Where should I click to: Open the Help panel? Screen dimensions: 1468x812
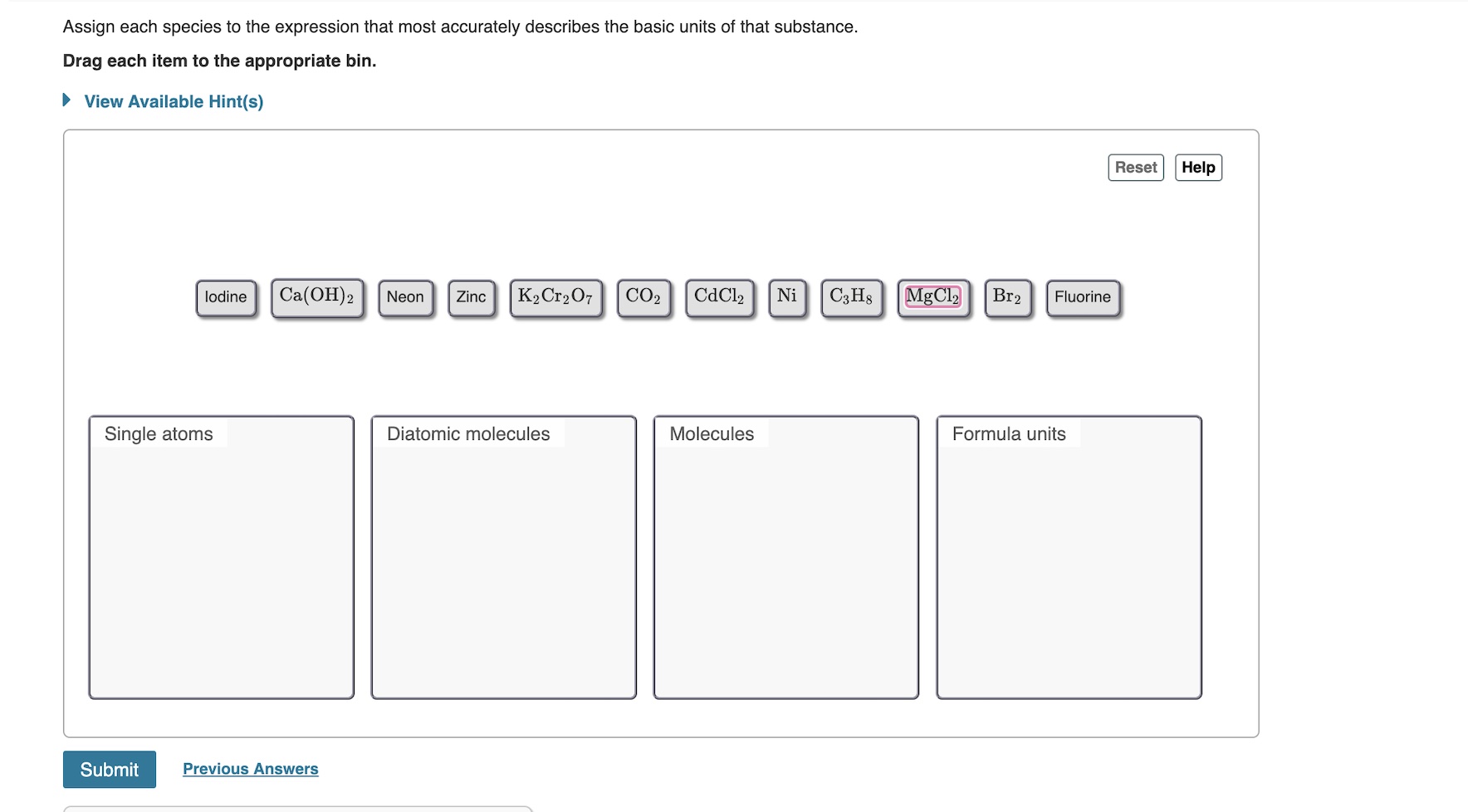click(x=1198, y=167)
